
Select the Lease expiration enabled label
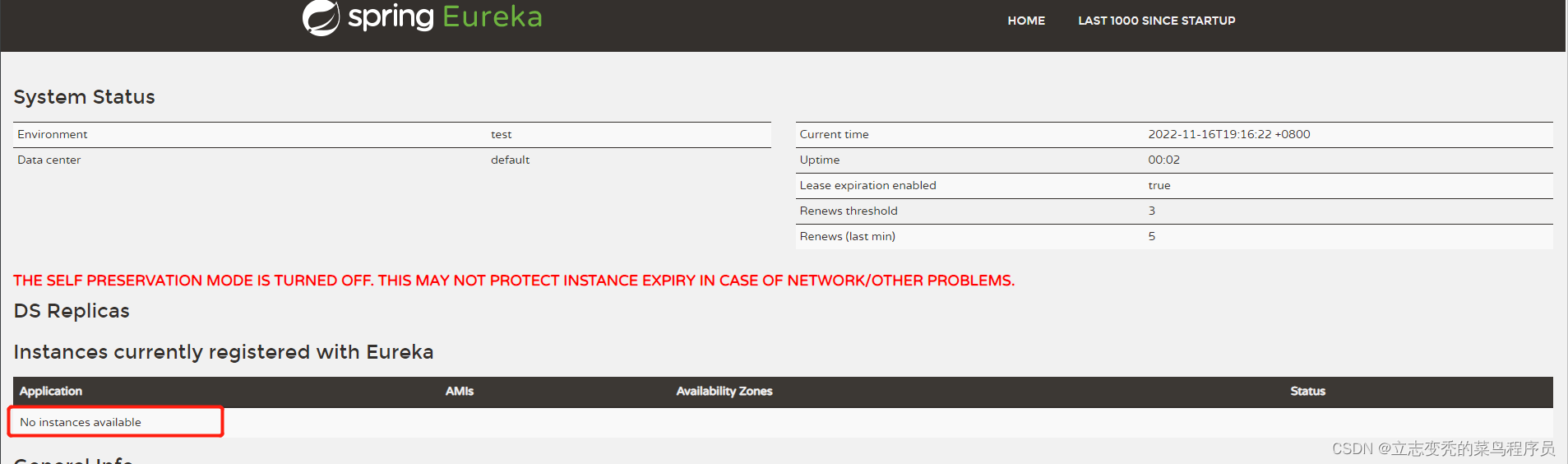pos(867,185)
